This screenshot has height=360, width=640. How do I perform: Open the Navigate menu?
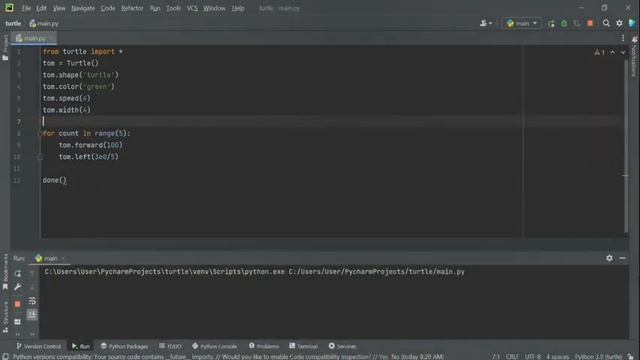[83, 8]
